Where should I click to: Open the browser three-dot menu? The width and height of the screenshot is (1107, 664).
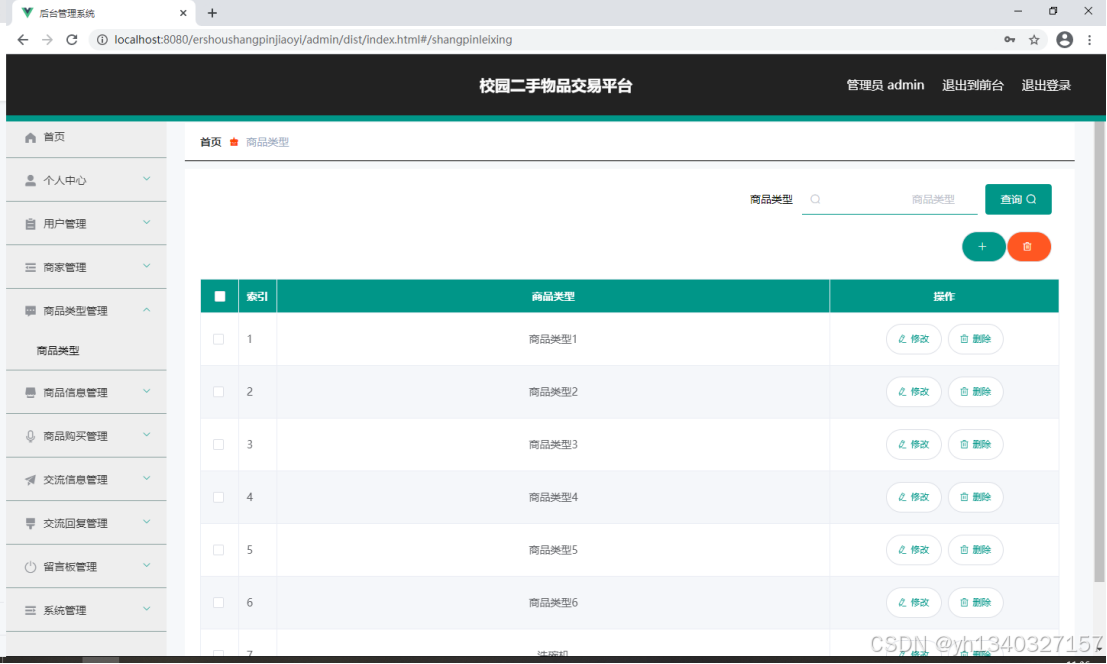[x=1090, y=40]
